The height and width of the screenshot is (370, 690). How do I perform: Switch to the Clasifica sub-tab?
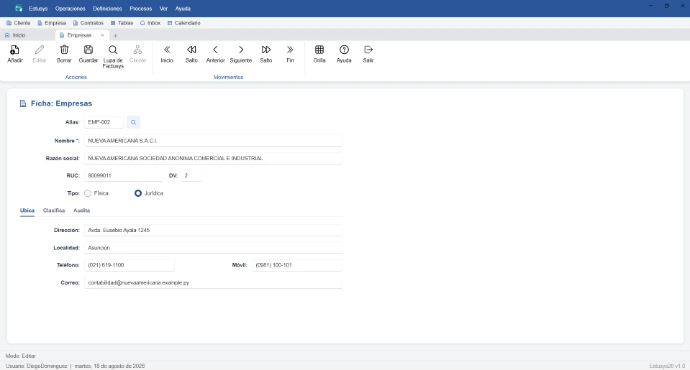pyautogui.click(x=54, y=210)
